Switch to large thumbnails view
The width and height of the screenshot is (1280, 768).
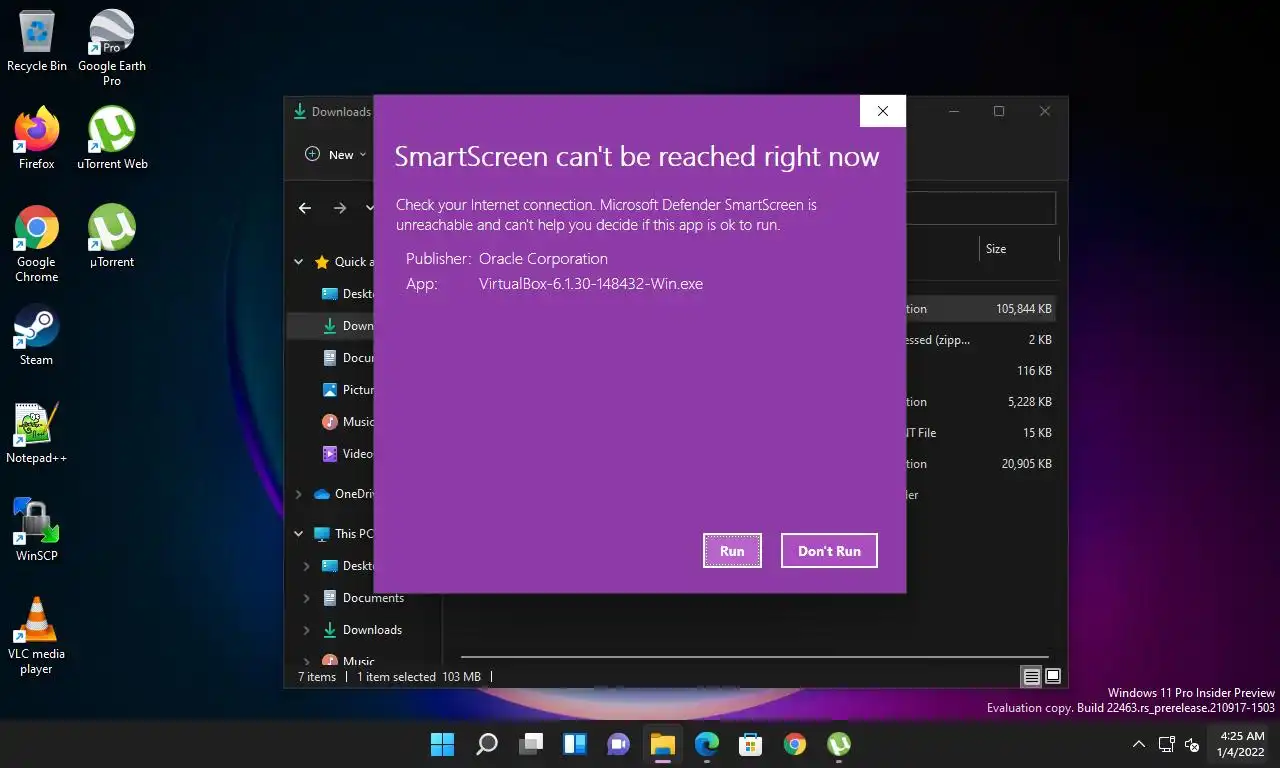click(1053, 677)
